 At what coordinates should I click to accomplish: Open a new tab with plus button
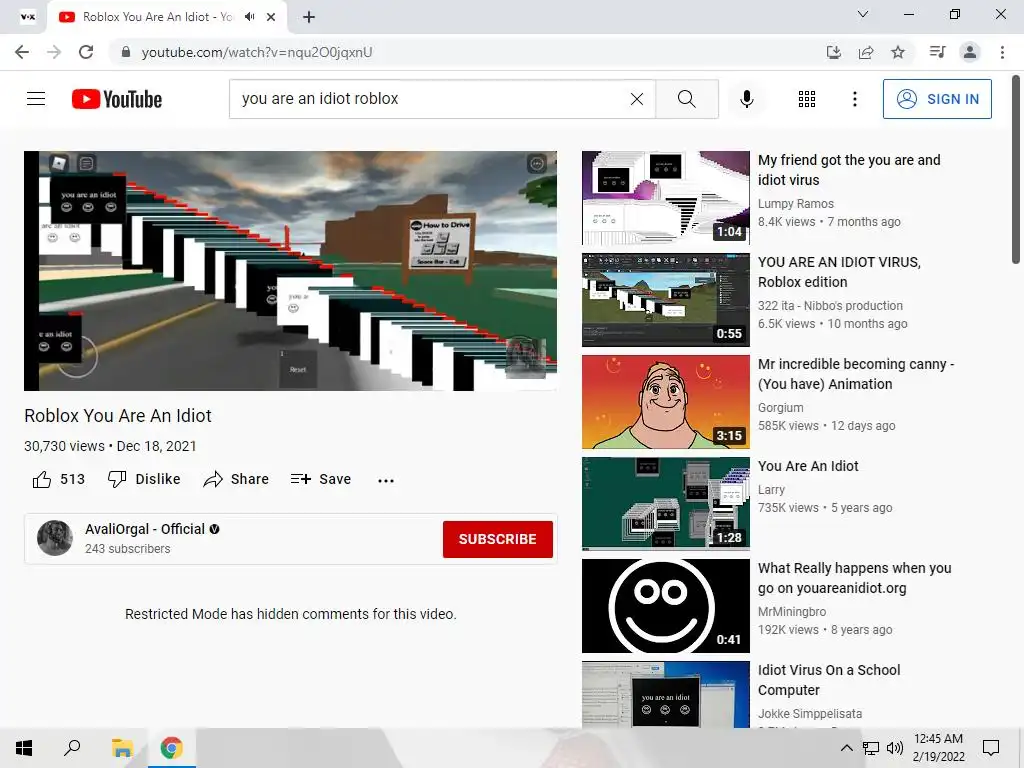tap(309, 17)
